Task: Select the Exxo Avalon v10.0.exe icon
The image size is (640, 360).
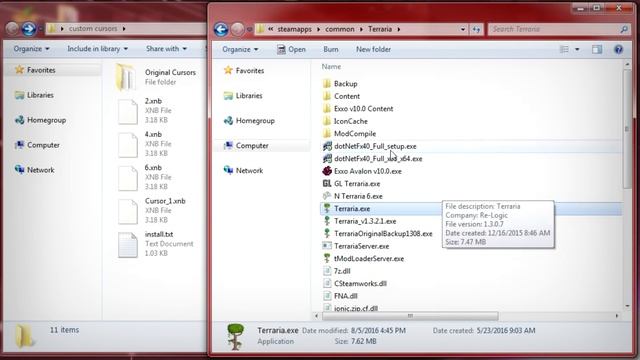Action: click(x=327, y=171)
